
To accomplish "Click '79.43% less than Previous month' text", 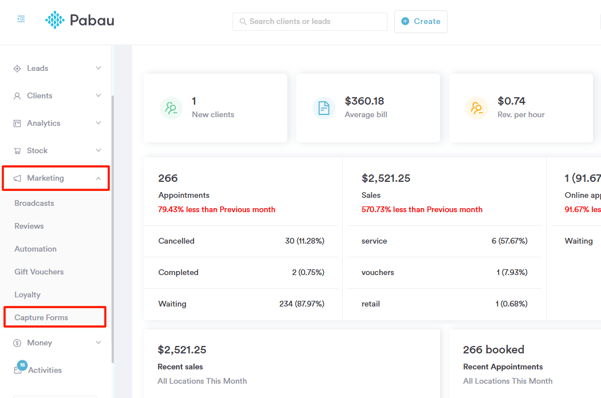I will [x=217, y=209].
